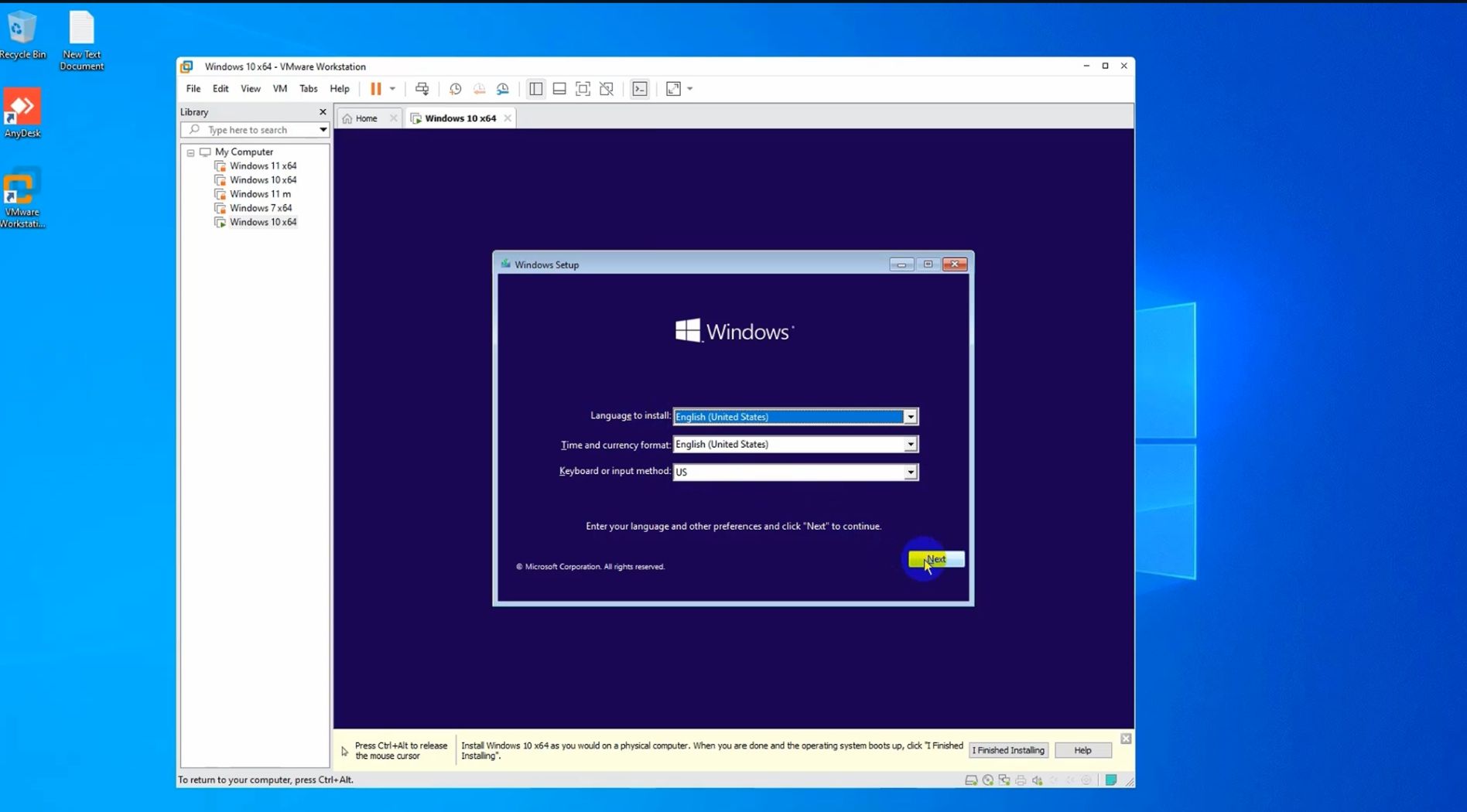Click the sound card status icon
Screen dimensions: 1467x812
coord(1038,780)
